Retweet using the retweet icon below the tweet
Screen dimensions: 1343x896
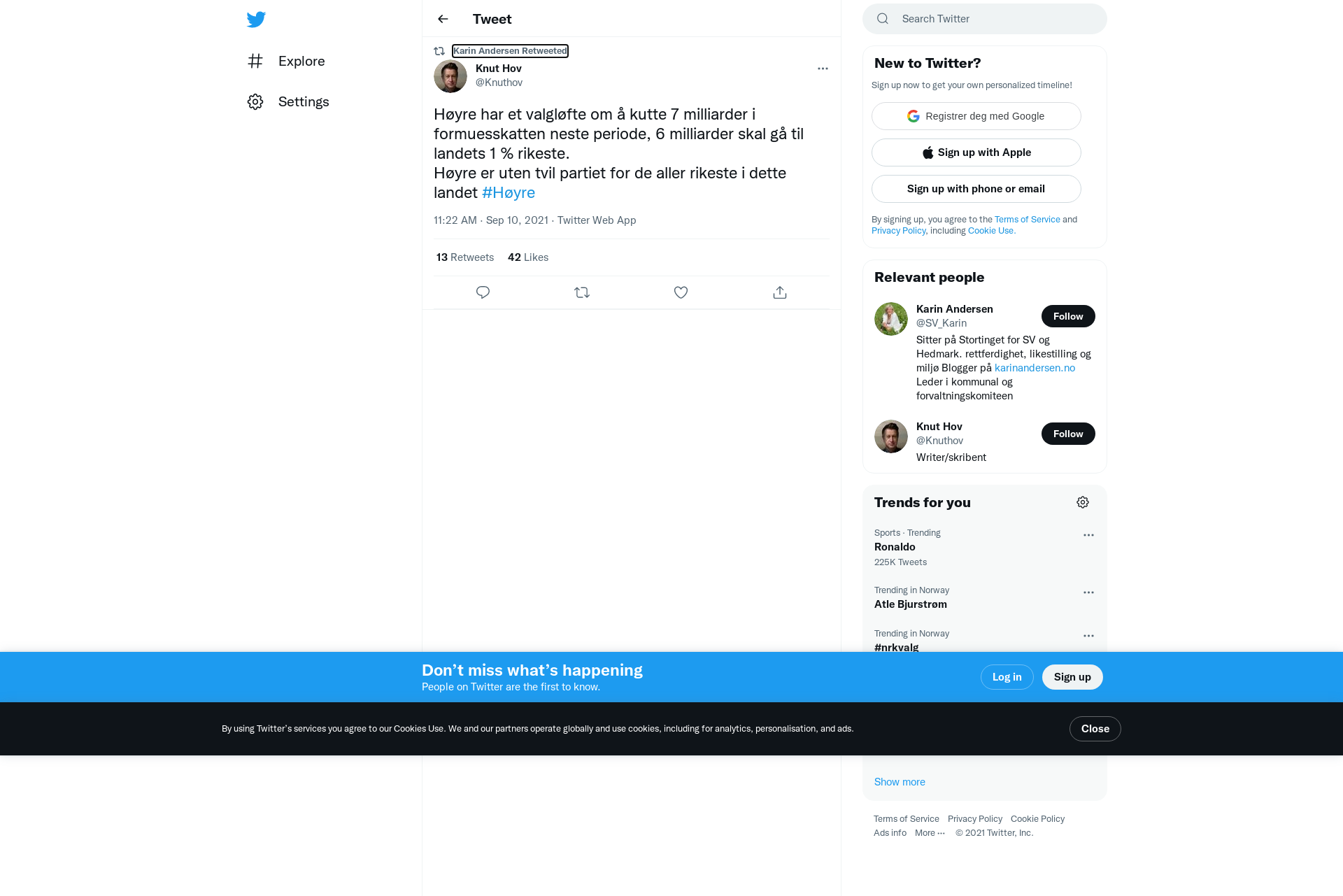[x=582, y=292]
